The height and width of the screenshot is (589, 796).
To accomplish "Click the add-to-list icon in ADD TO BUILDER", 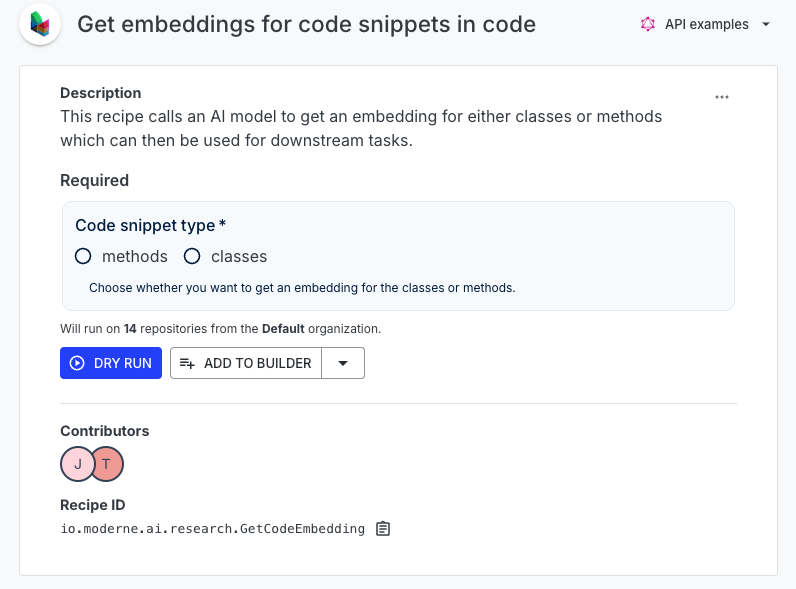I will coord(187,363).
